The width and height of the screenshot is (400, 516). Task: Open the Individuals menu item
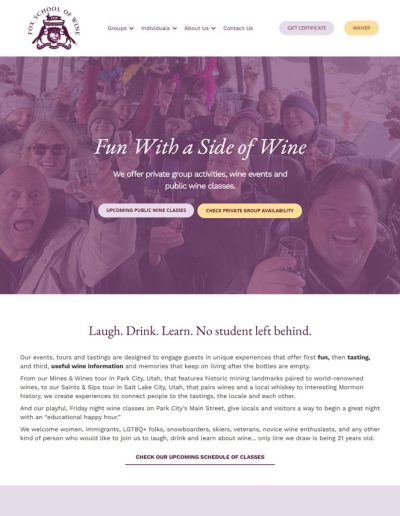(155, 28)
